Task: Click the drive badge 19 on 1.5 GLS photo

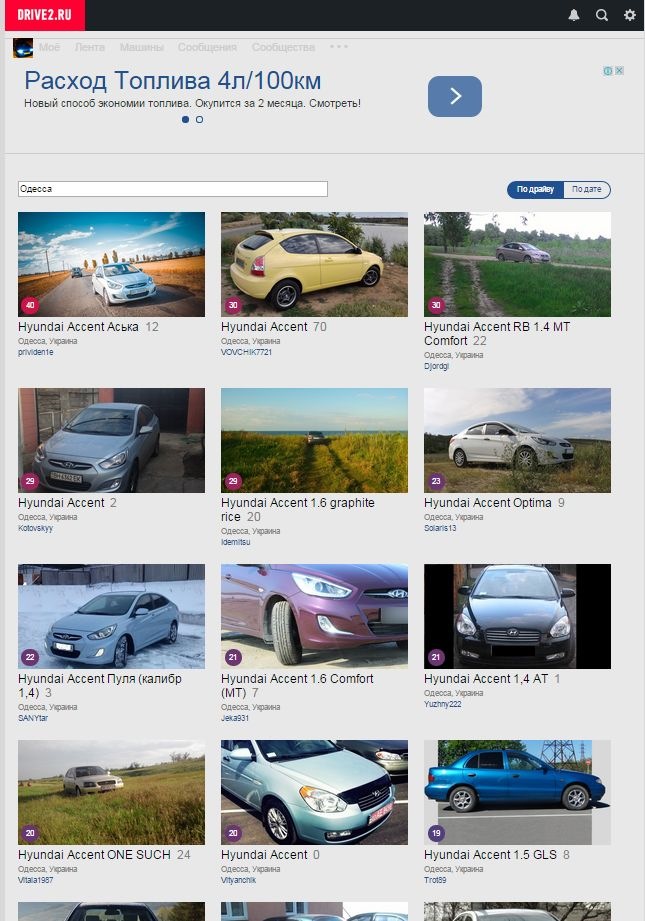Action: tap(436, 833)
